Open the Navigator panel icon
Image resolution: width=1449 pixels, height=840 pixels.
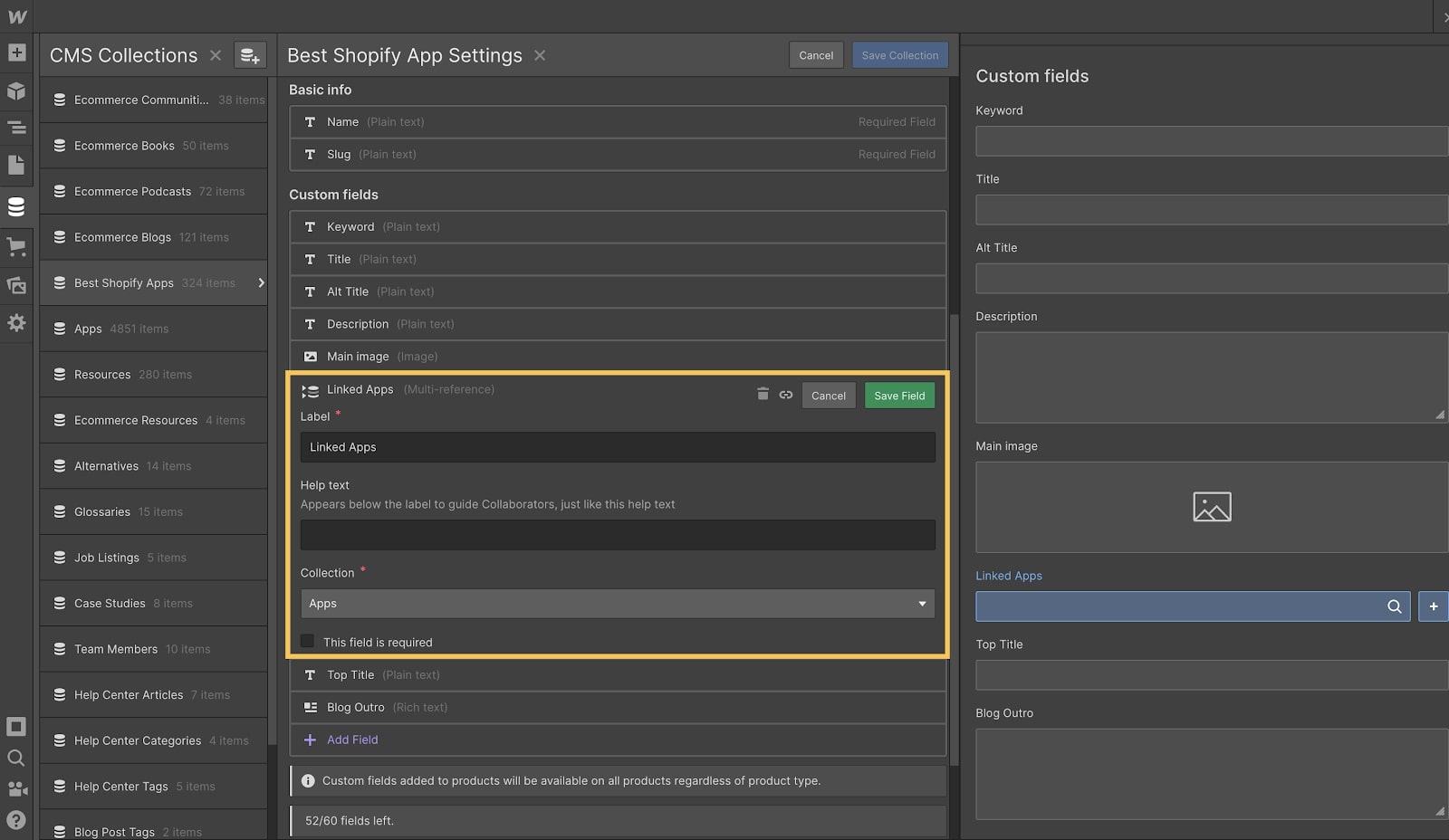16,128
